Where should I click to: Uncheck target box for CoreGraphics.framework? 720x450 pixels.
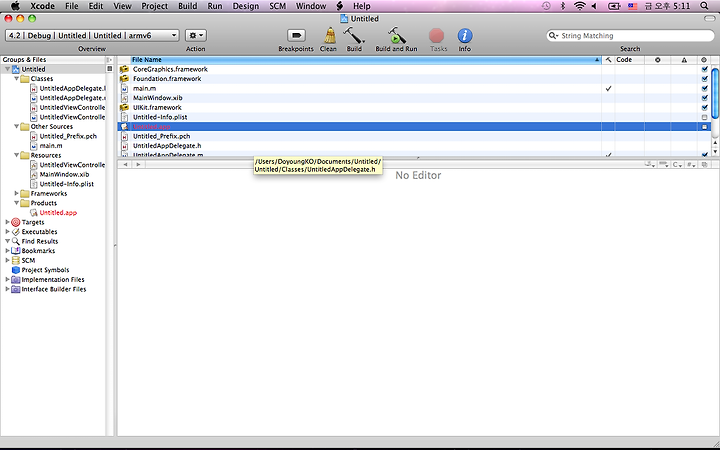pyautogui.click(x=704, y=69)
